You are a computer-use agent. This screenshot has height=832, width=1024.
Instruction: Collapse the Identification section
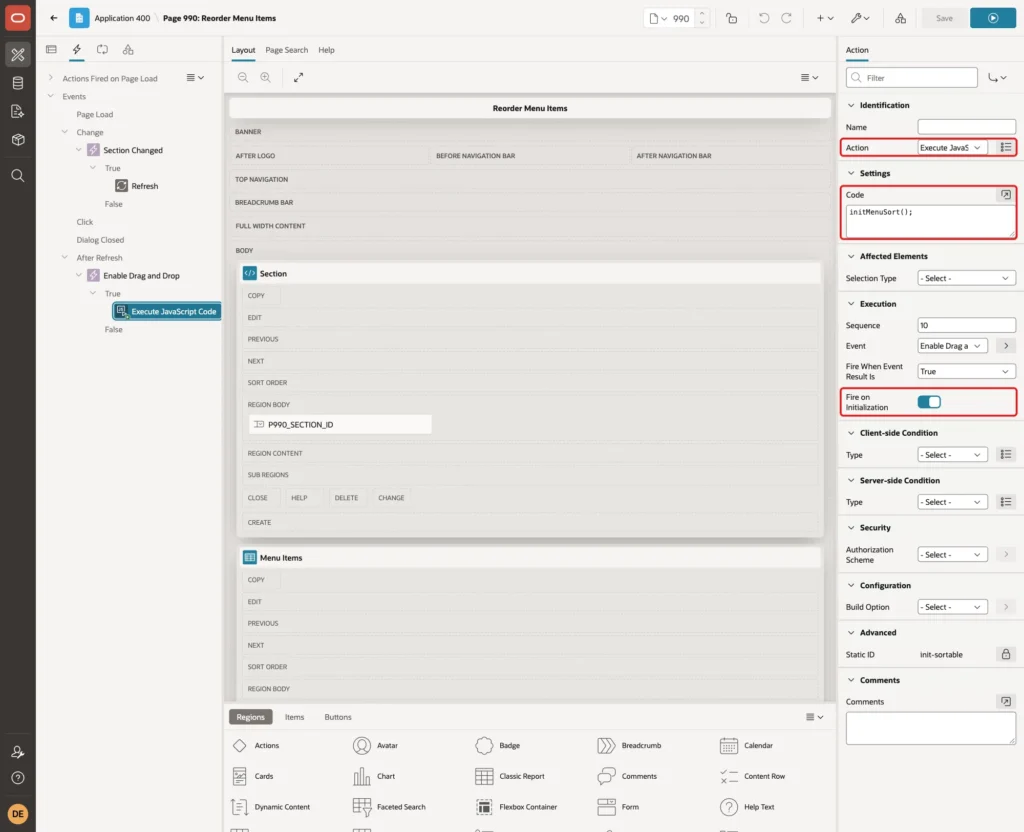point(851,105)
